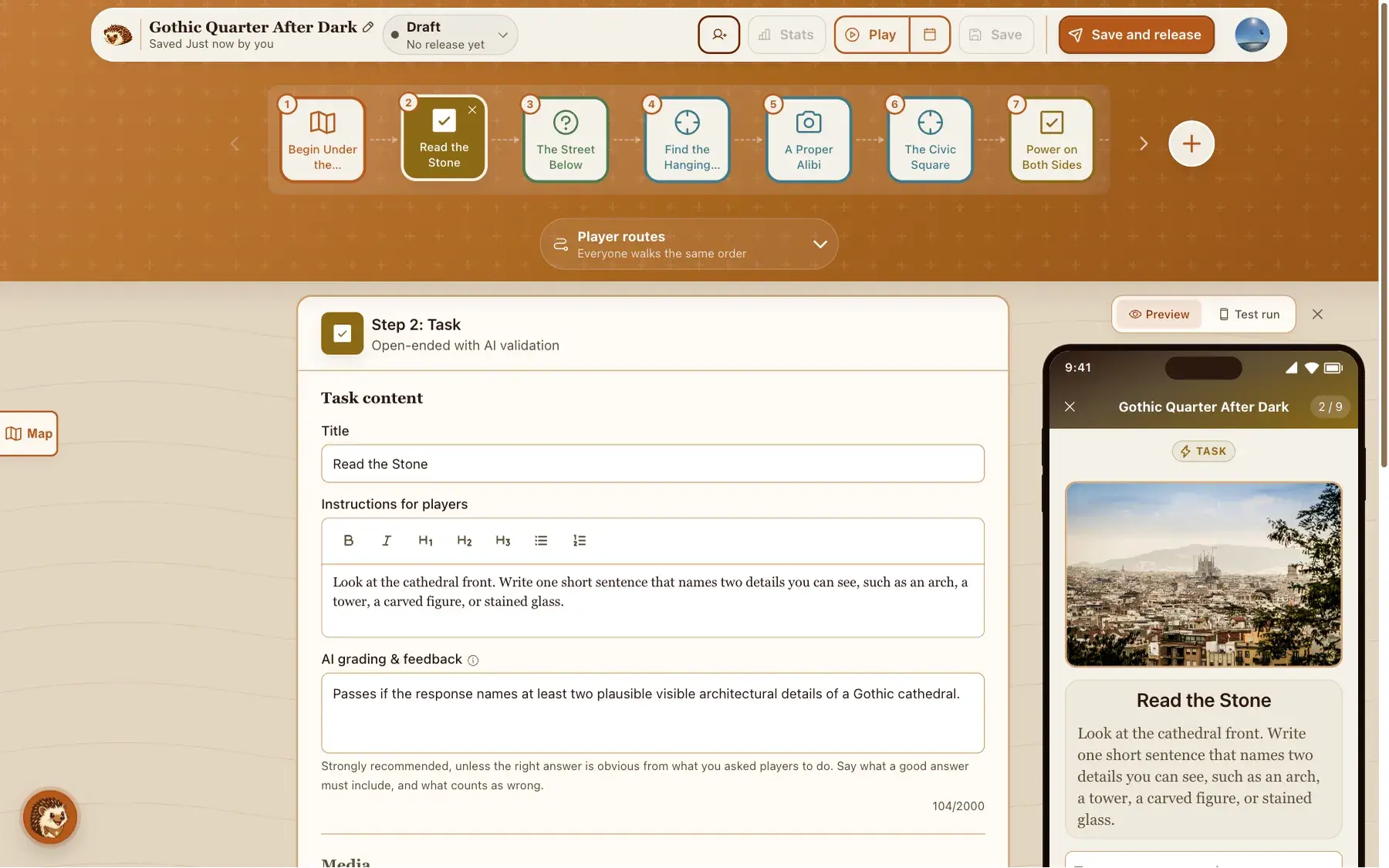
Task: Select step 4 Find the Hanging... card
Action: pyautogui.click(x=687, y=140)
